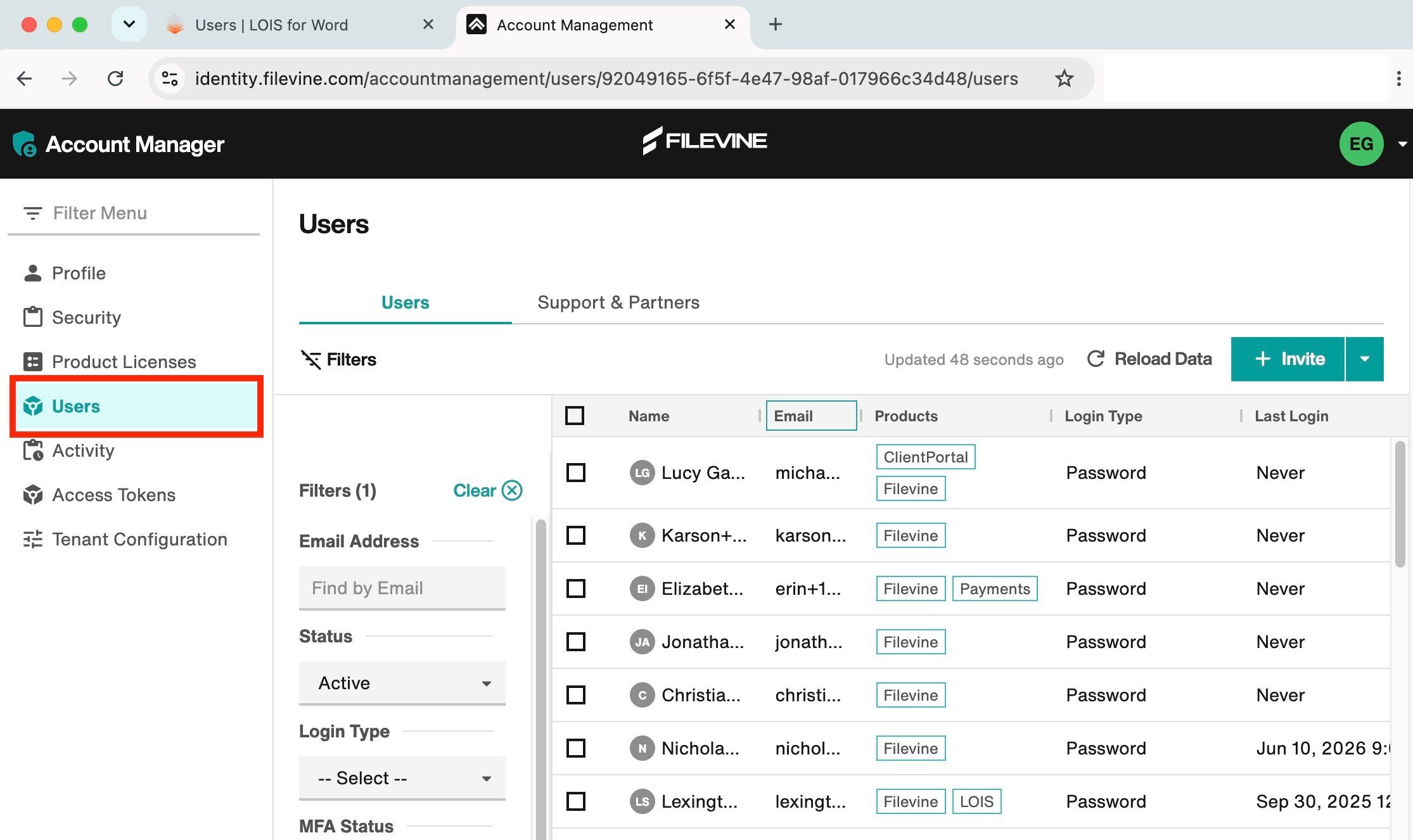Click the N avatar for Nichola...
1413x840 pixels.
point(642,748)
